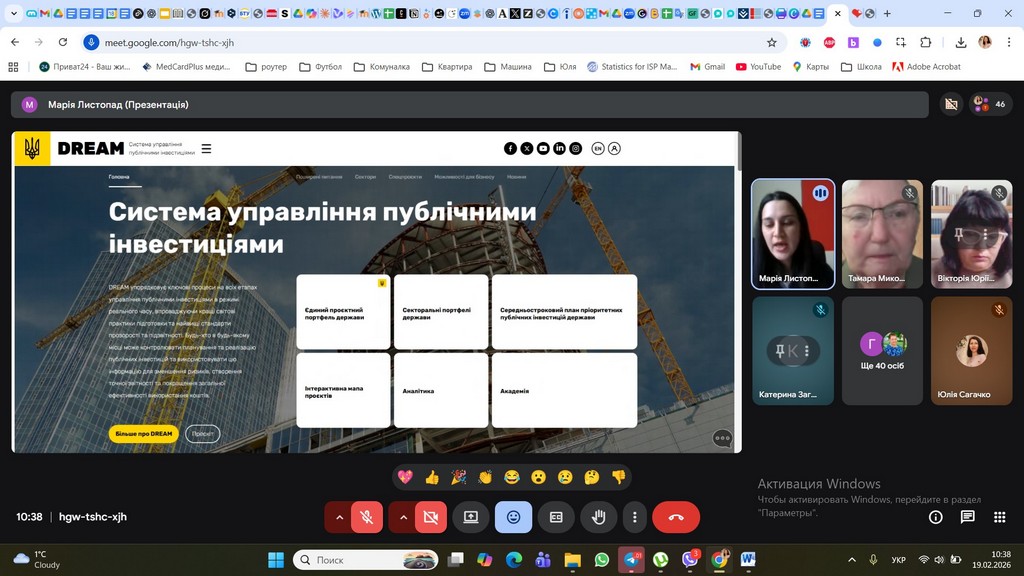Show the 46 participants list
Image resolution: width=1024 pixels, height=576 pixels.
pyautogui.click(x=989, y=104)
